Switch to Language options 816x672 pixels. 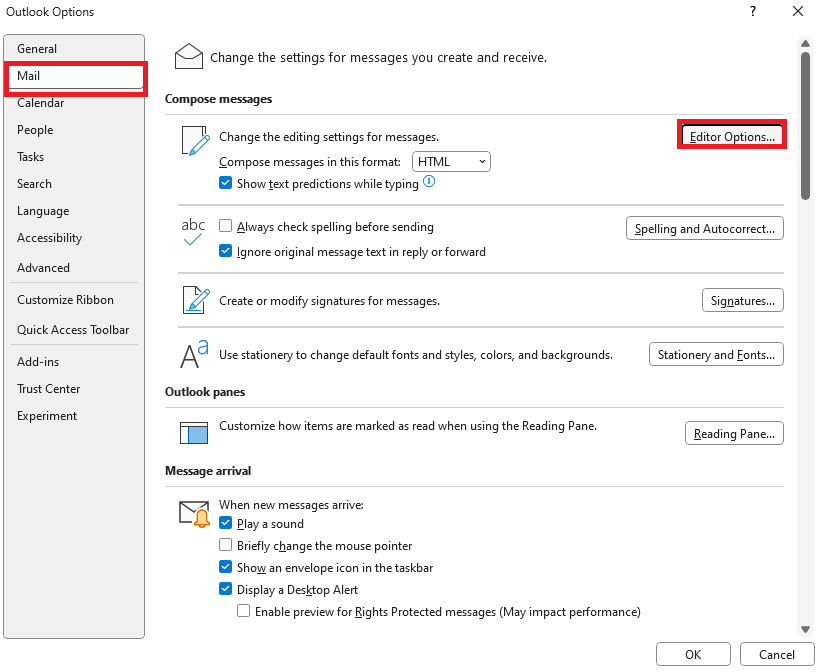point(74,211)
